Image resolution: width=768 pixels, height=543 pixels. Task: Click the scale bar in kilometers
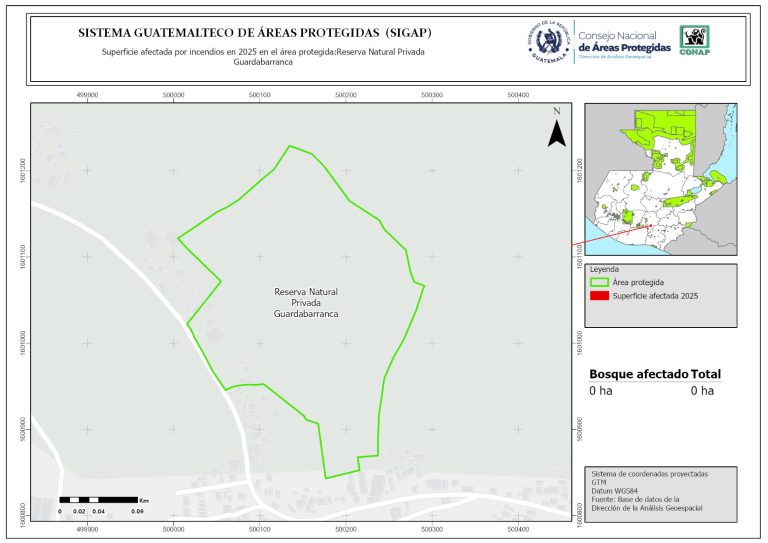102,498
